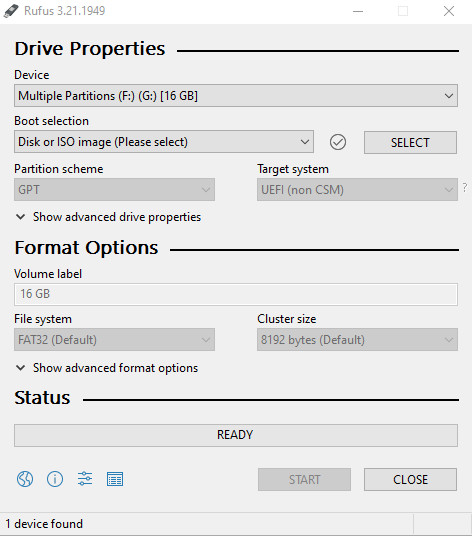The image size is (472, 536).
Task: Open application settings sliders icon
Action: [84, 479]
